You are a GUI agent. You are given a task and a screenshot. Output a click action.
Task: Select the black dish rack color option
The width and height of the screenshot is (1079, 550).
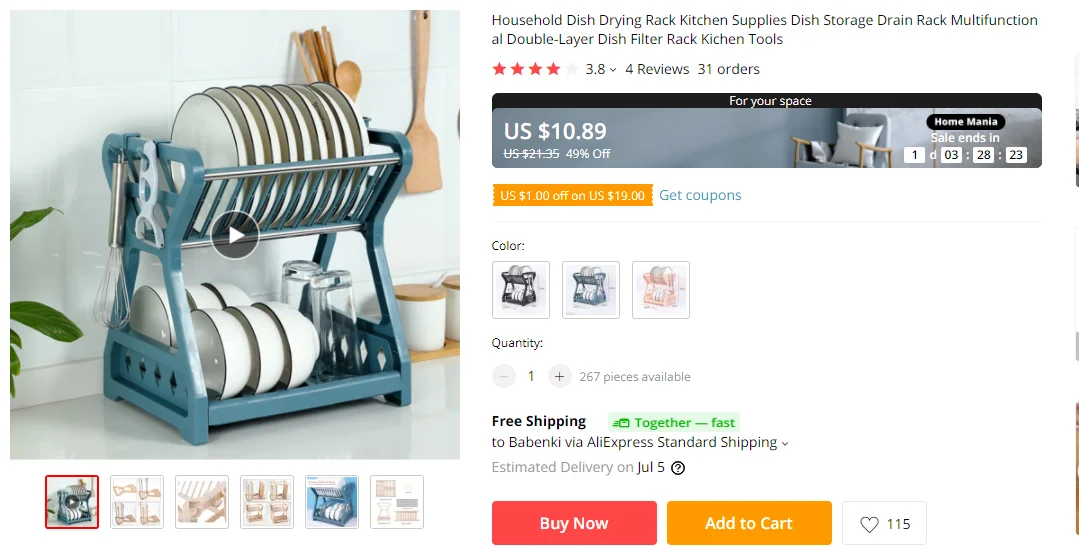521,290
